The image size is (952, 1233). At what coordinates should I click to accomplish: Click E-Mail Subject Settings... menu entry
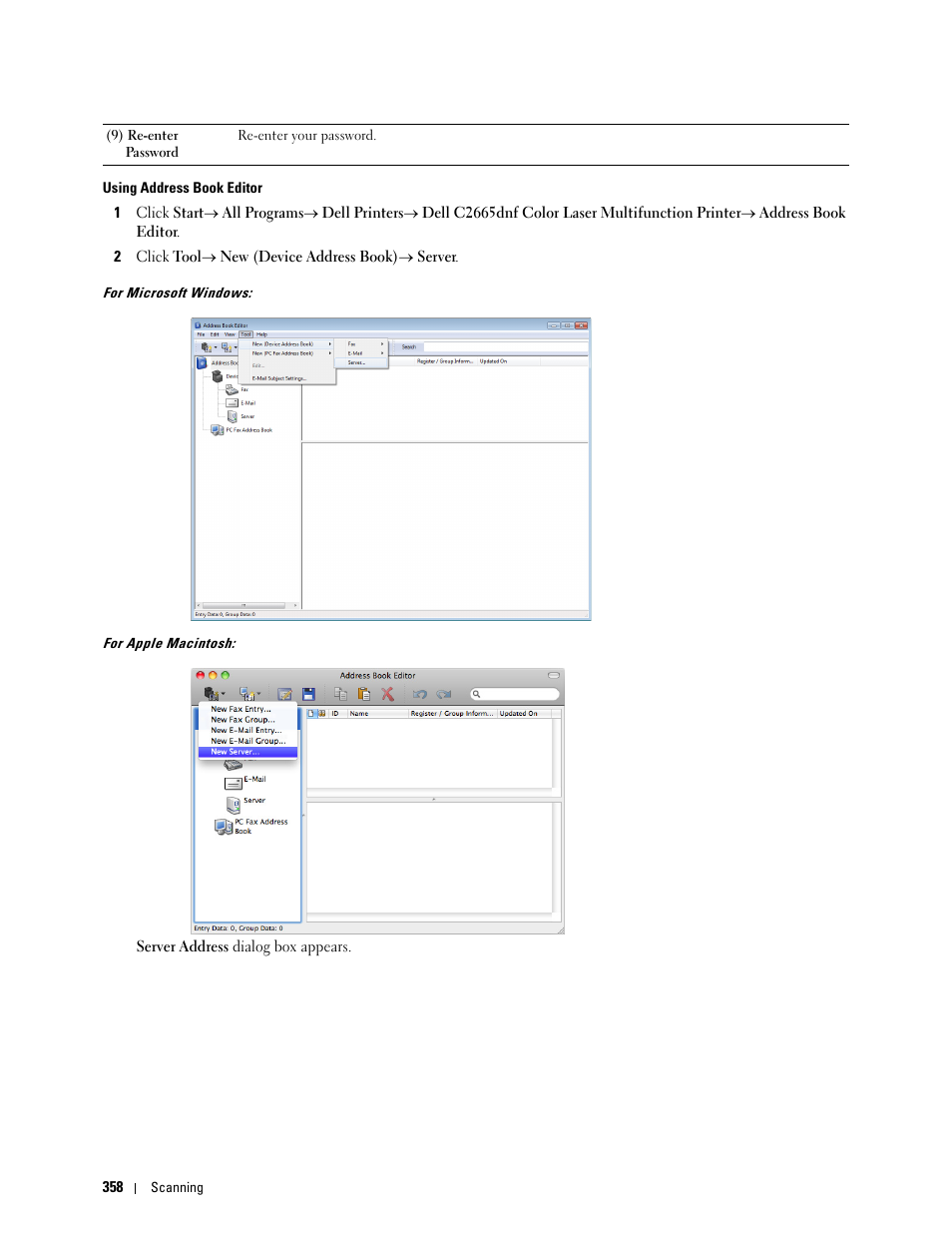pos(278,378)
